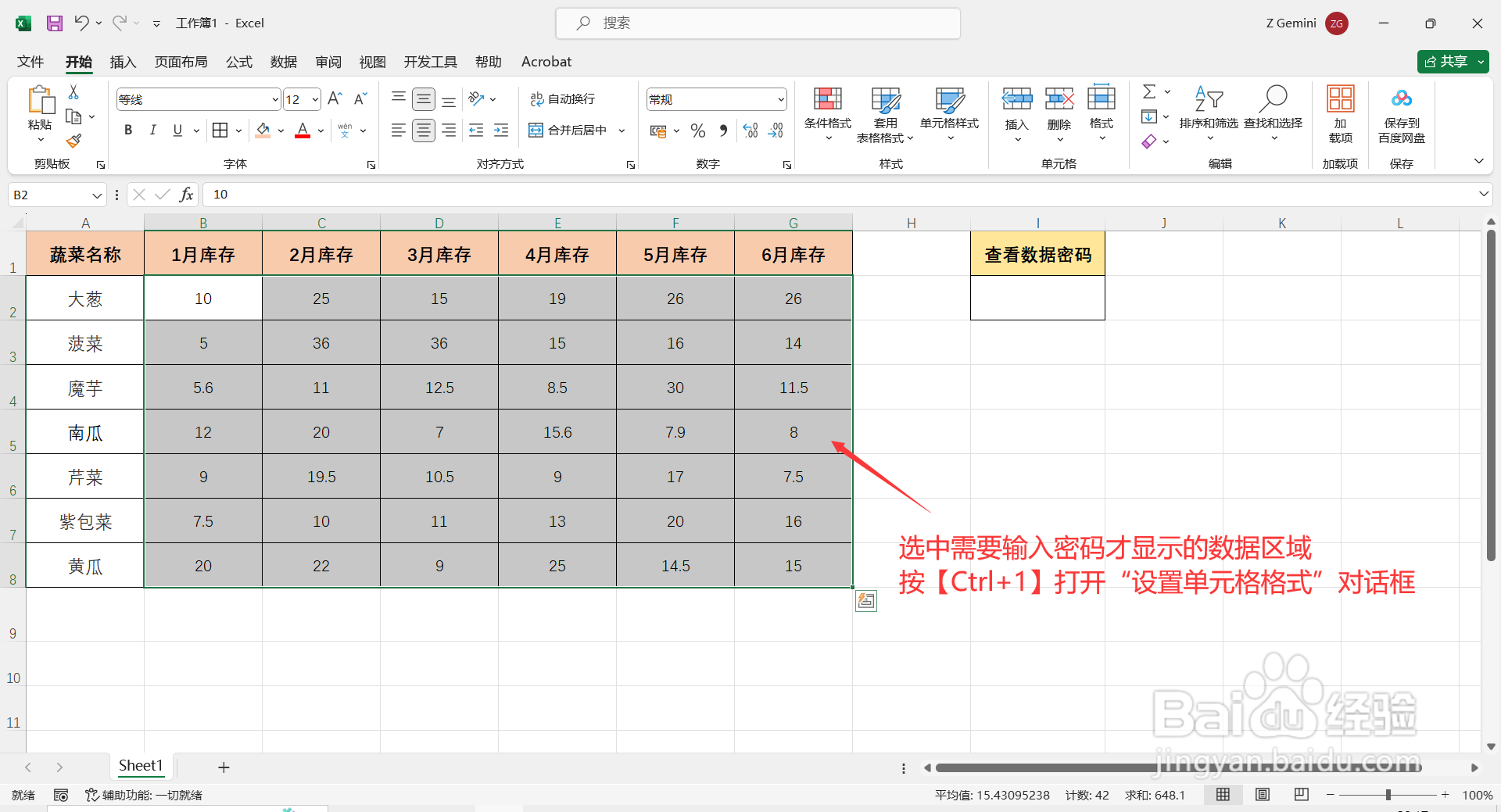
Task: Click the decrease decimal icon
Action: [776, 131]
